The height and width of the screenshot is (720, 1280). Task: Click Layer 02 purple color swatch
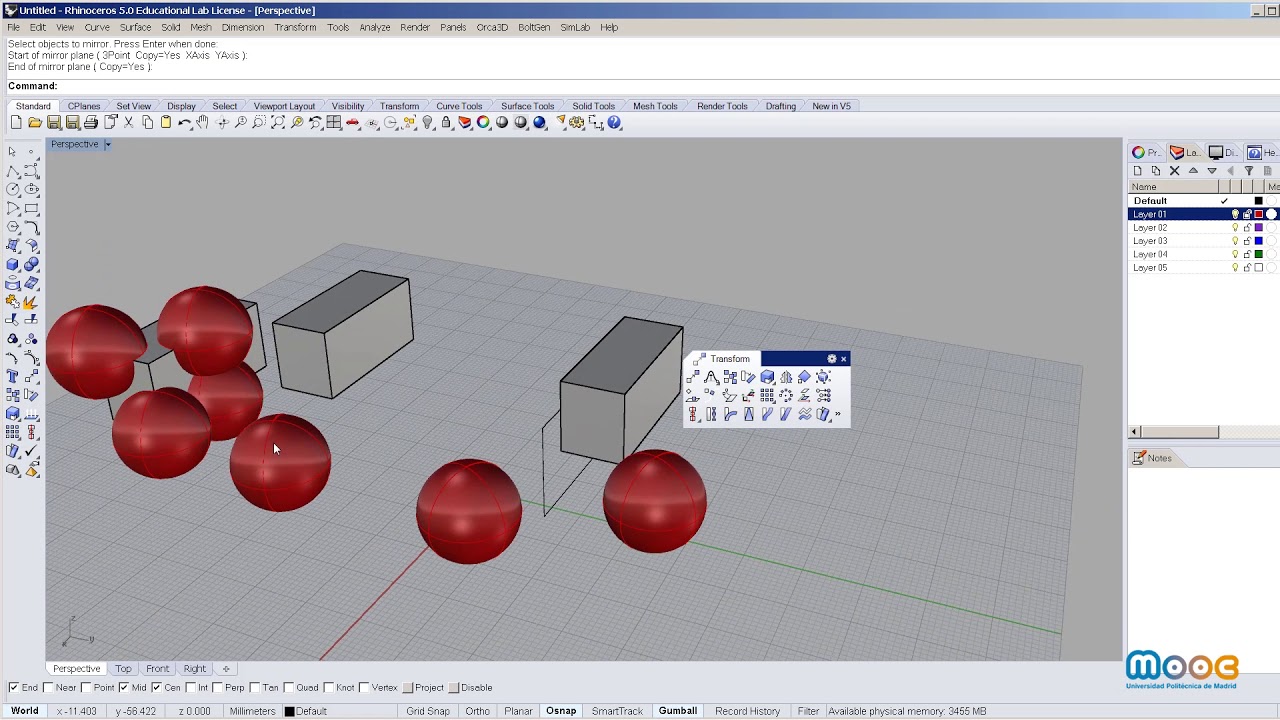1259,228
